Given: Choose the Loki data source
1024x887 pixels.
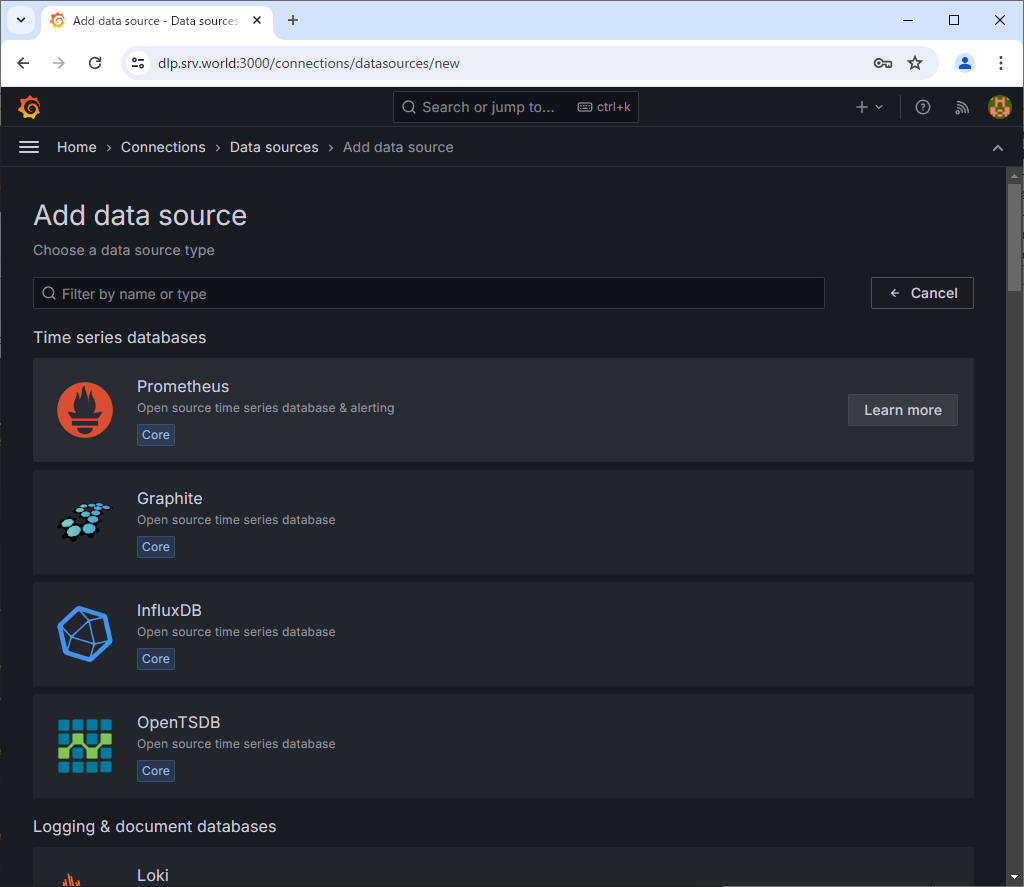Looking at the screenshot, I should pos(503,867).
